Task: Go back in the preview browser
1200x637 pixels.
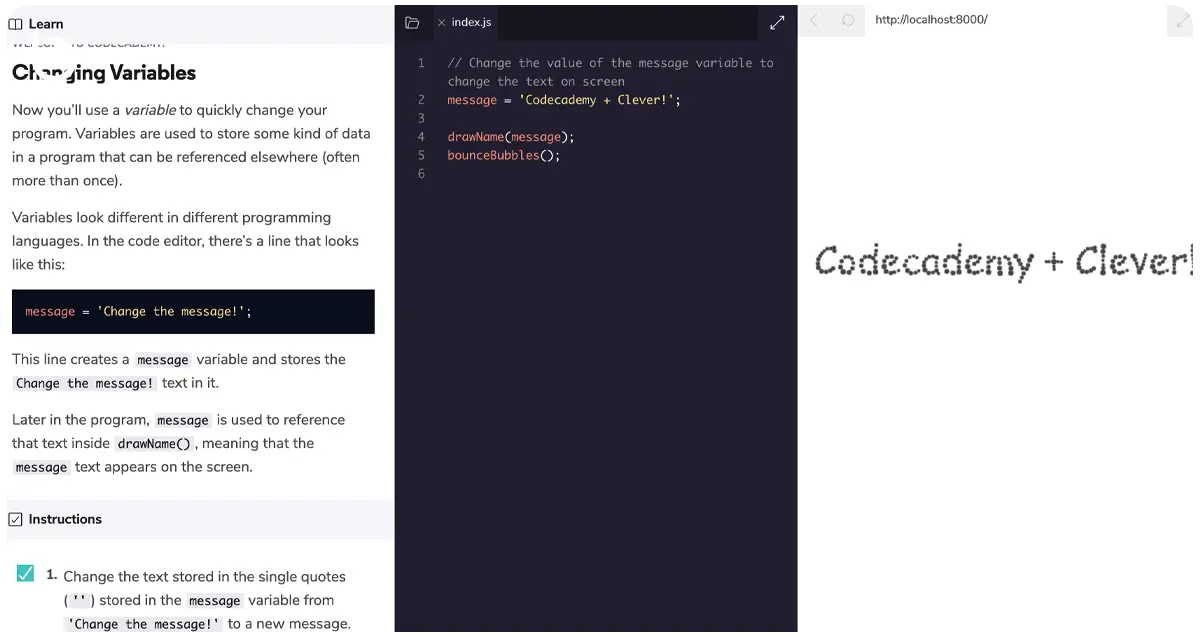Action: pyautogui.click(x=813, y=20)
